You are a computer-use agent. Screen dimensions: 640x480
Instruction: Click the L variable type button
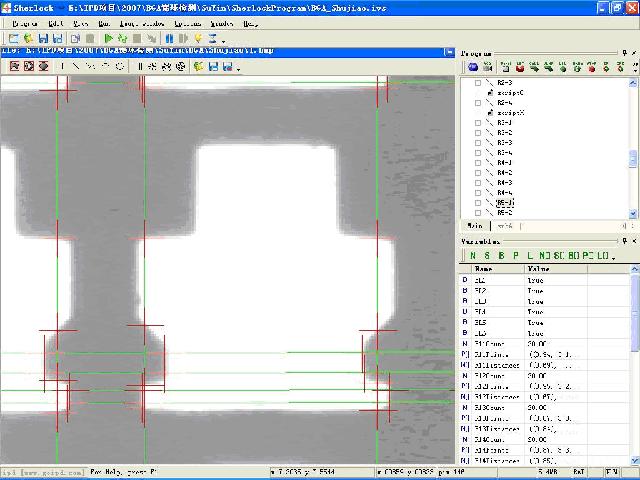pyautogui.click(x=530, y=256)
